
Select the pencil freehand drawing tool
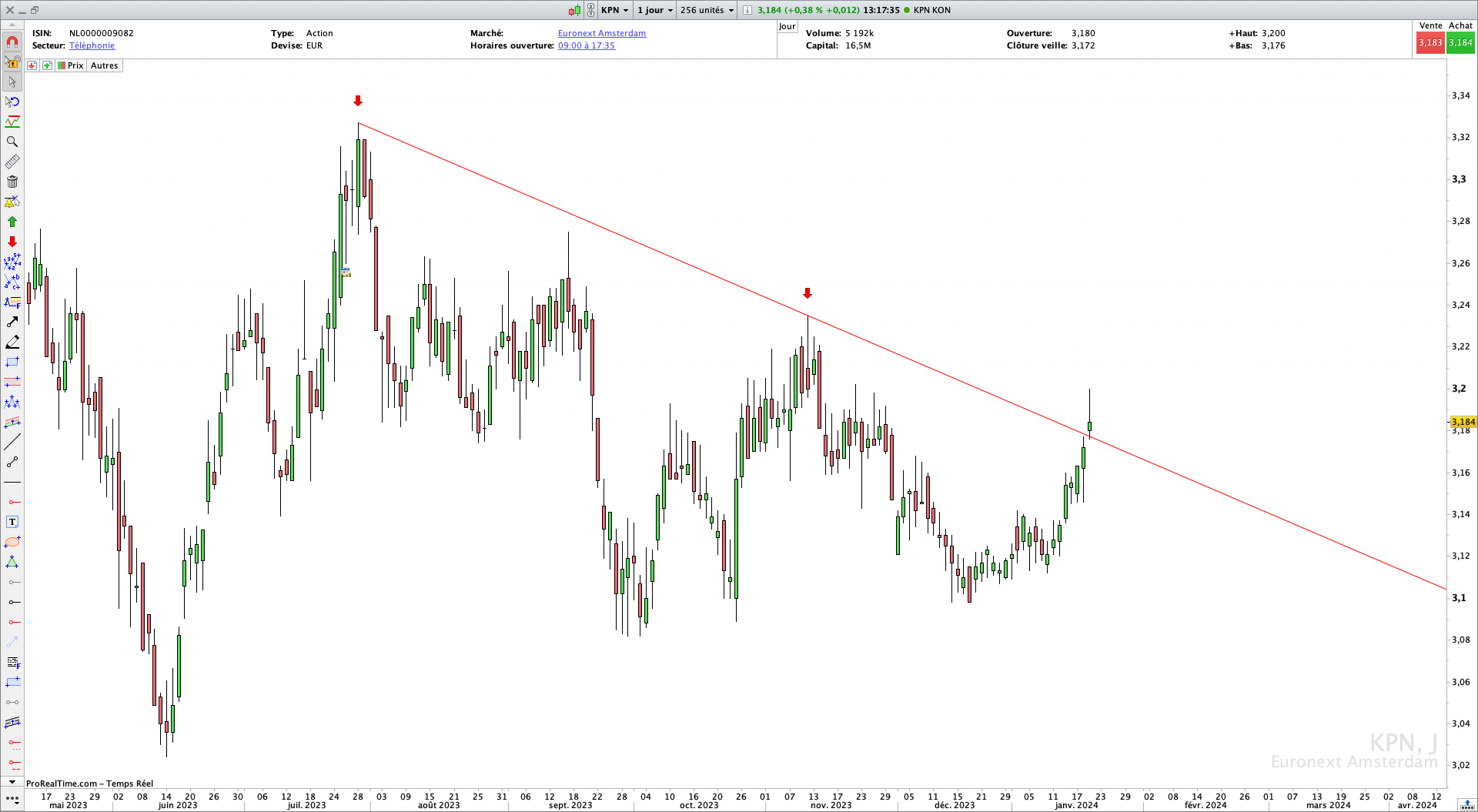click(12, 342)
